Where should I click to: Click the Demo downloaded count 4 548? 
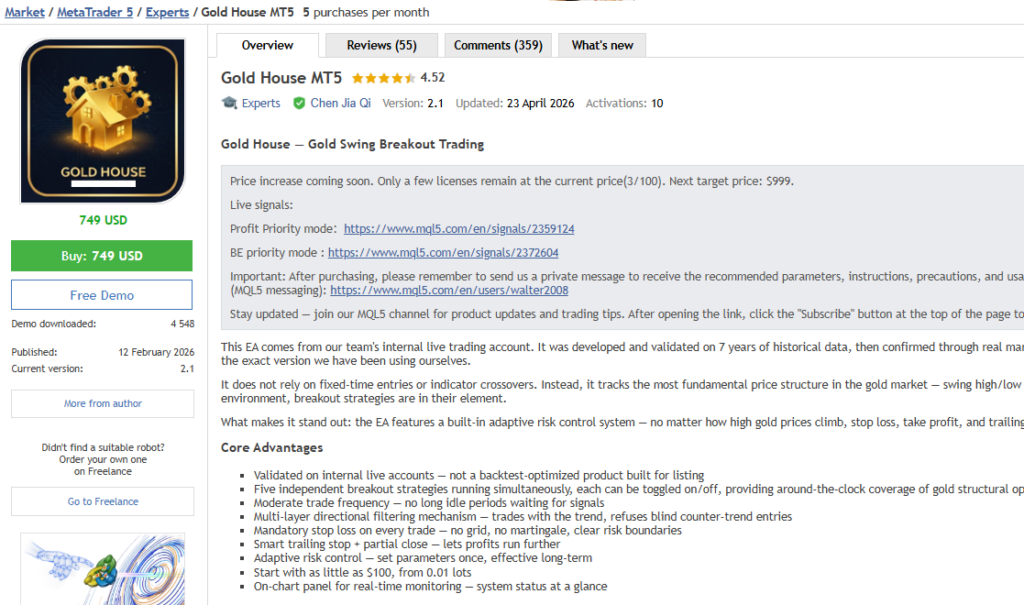182,324
